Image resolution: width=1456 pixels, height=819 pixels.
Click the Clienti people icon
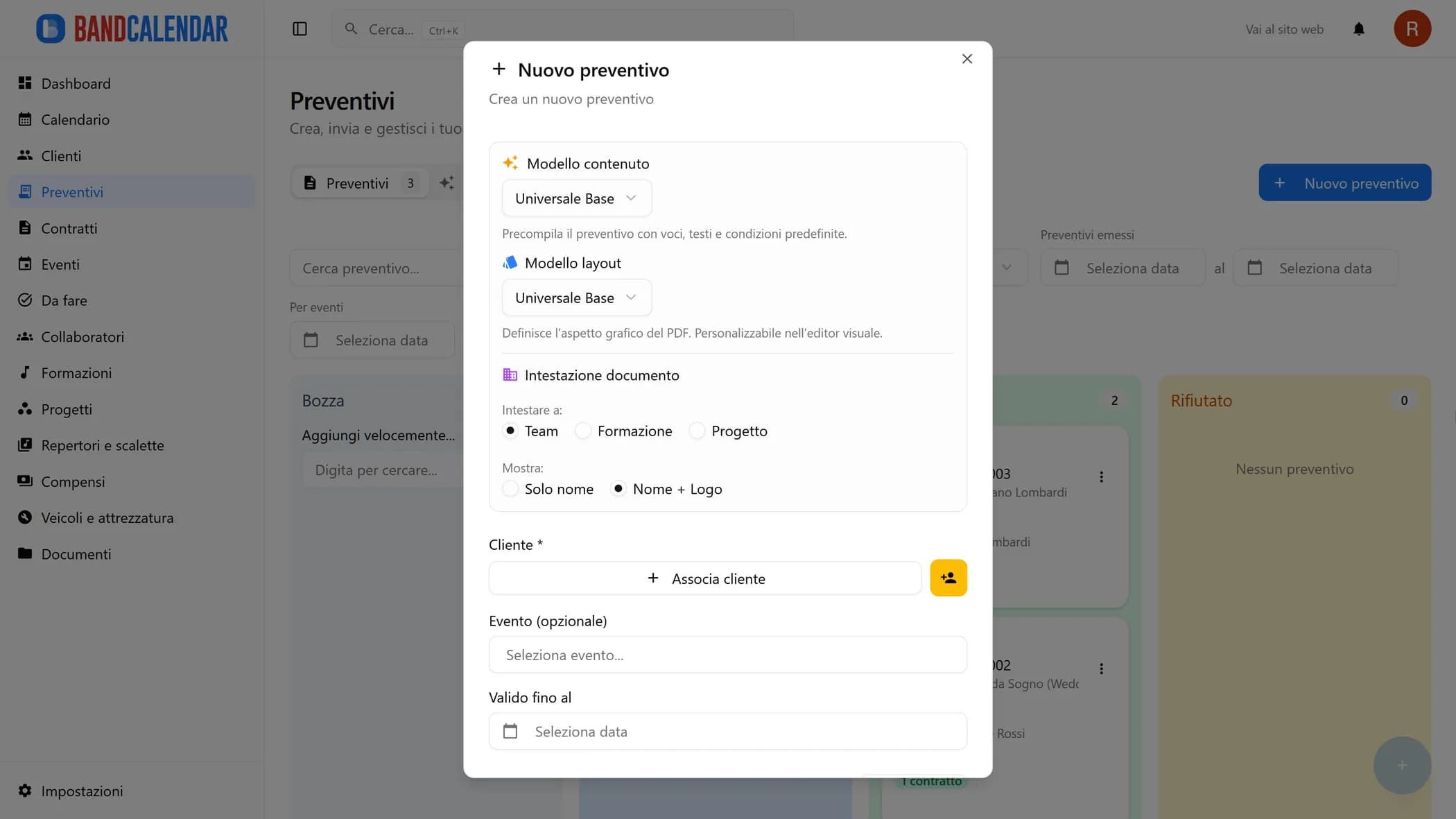click(x=25, y=155)
